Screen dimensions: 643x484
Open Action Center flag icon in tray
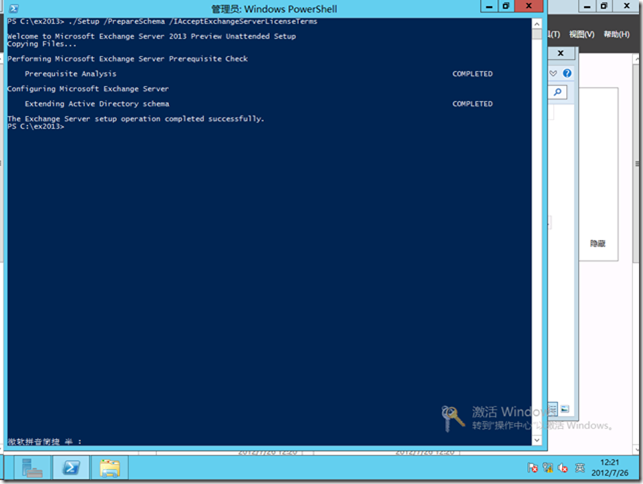click(532, 468)
